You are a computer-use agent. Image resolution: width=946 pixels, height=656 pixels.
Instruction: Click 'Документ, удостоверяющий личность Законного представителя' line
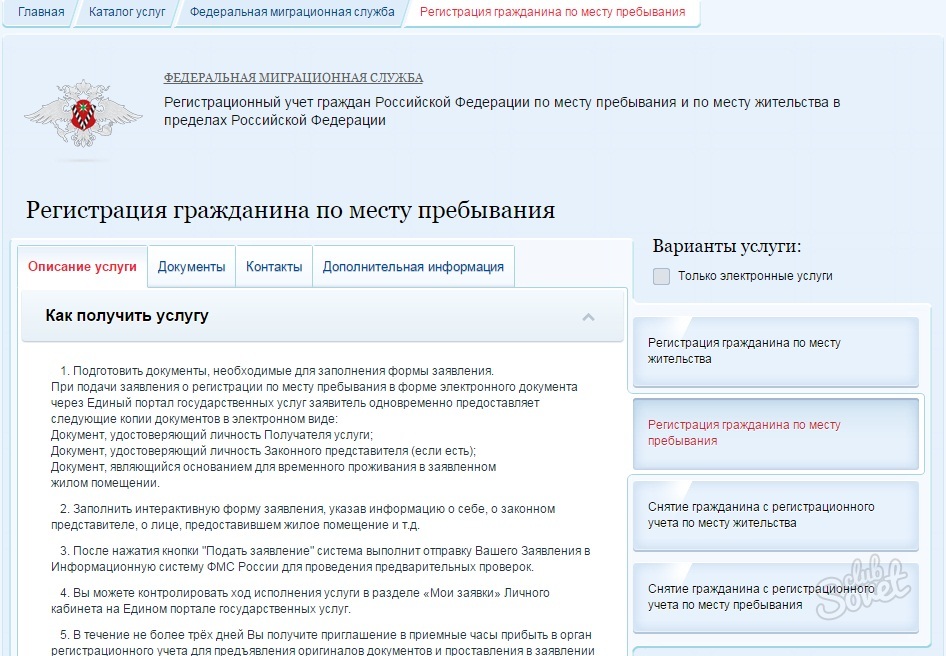tap(264, 451)
